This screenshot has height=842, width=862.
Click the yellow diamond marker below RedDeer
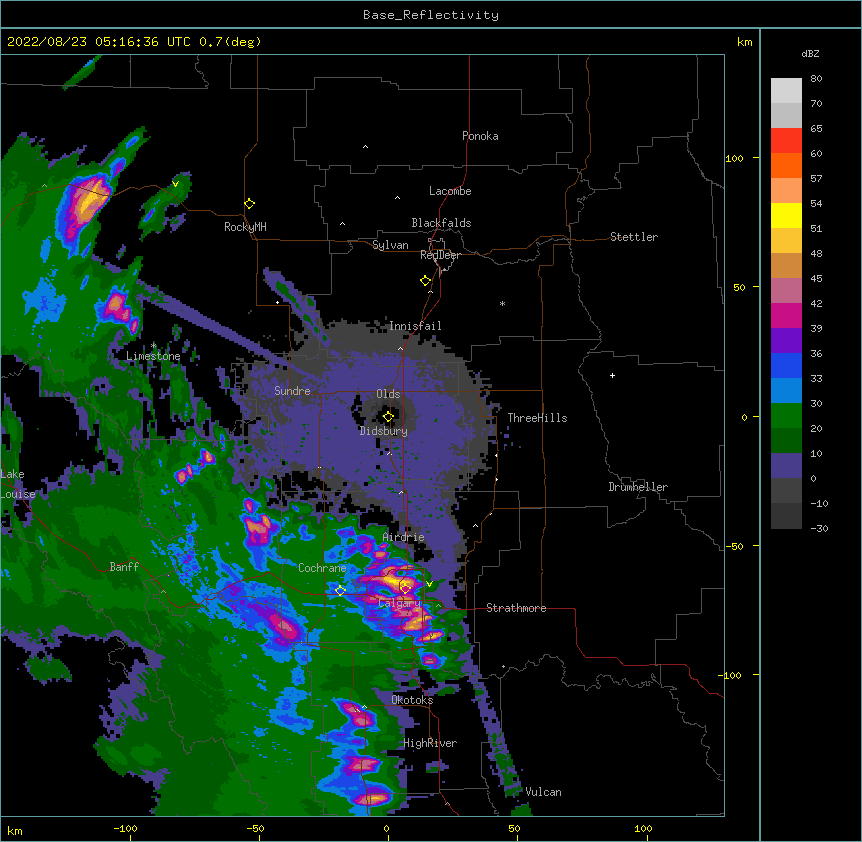(426, 281)
